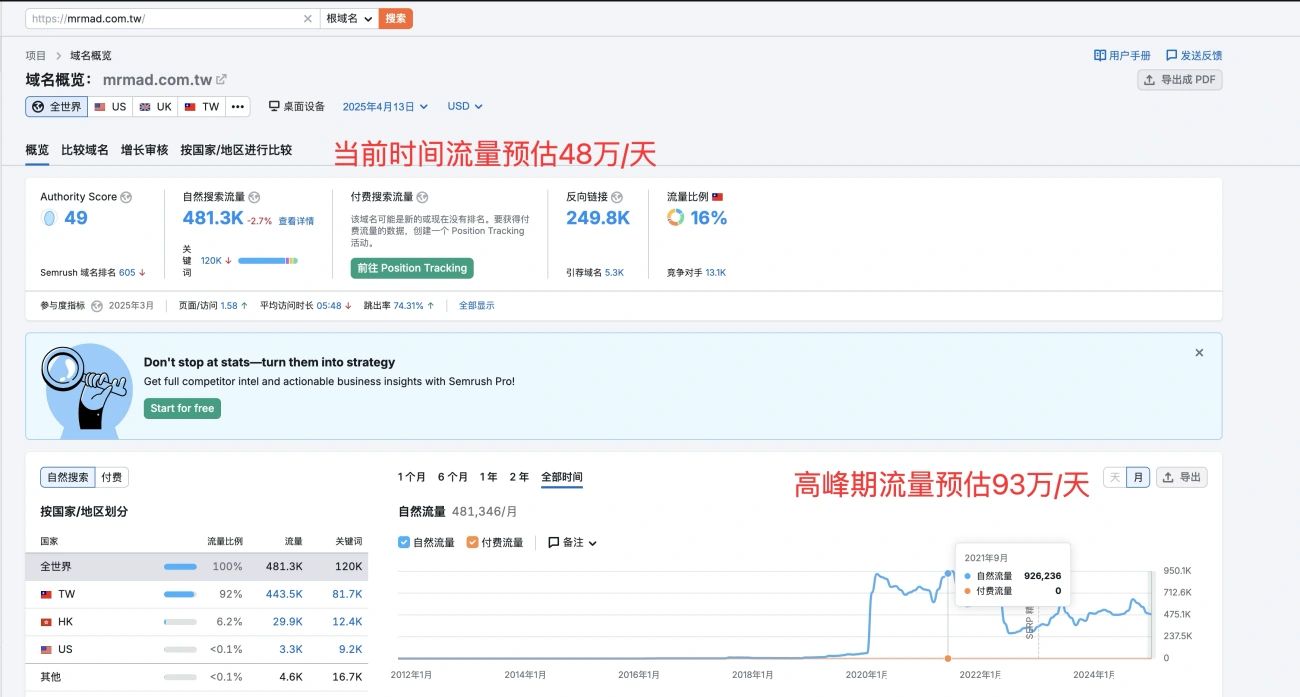Select the worldwide 全世界 database button
Image resolution: width=1300 pixels, height=697 pixels.
[x=57, y=107]
